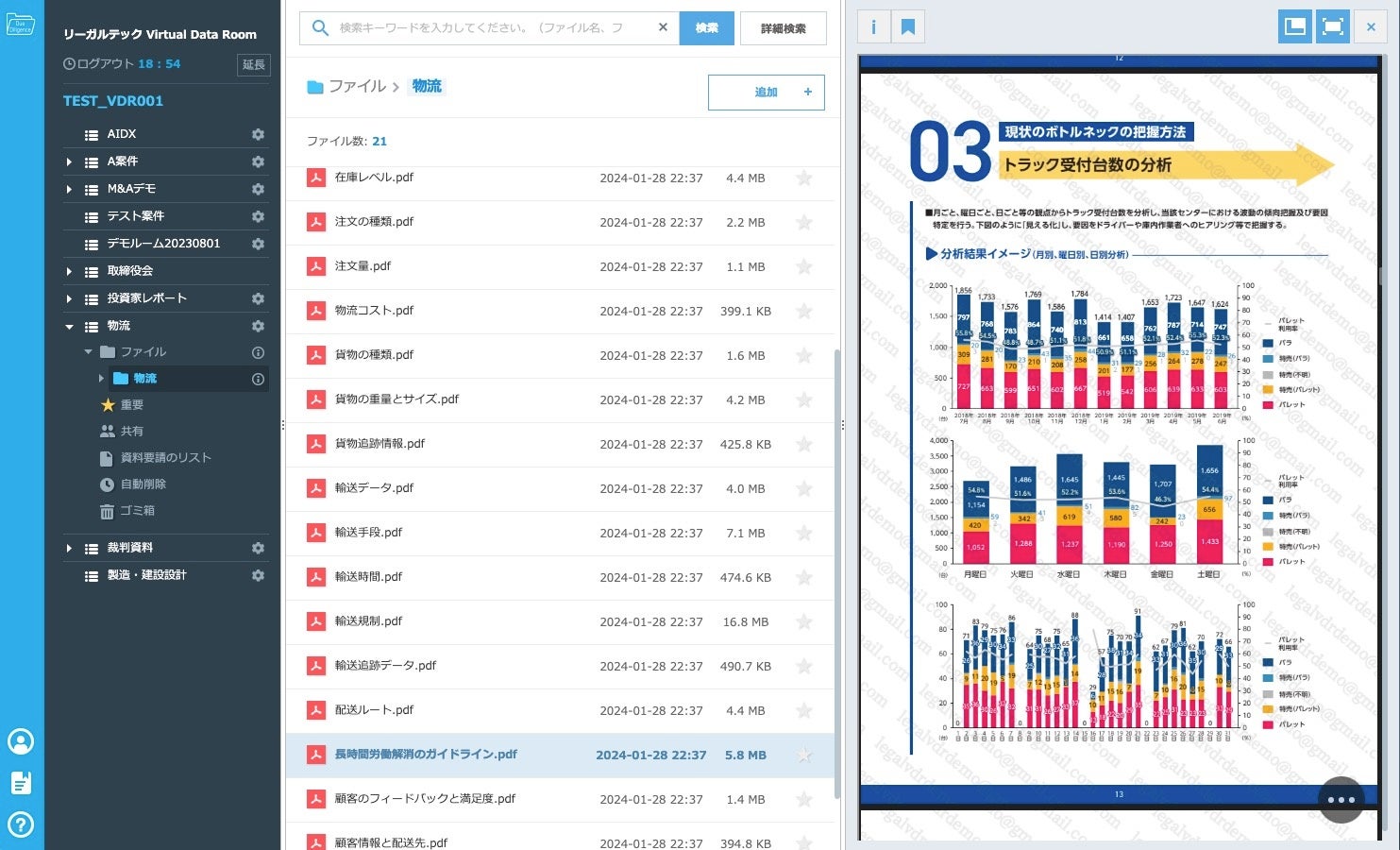The width and height of the screenshot is (1400, 850).
Task: Click the bookmark icon in viewer toolbar
Action: coord(908,27)
